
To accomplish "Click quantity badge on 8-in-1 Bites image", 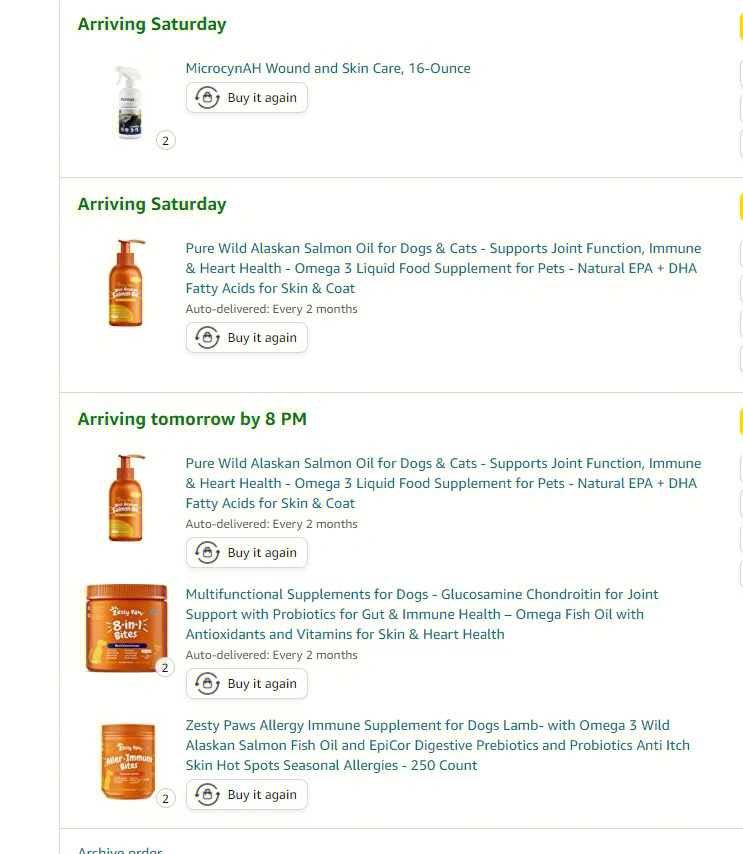I will 166,668.
